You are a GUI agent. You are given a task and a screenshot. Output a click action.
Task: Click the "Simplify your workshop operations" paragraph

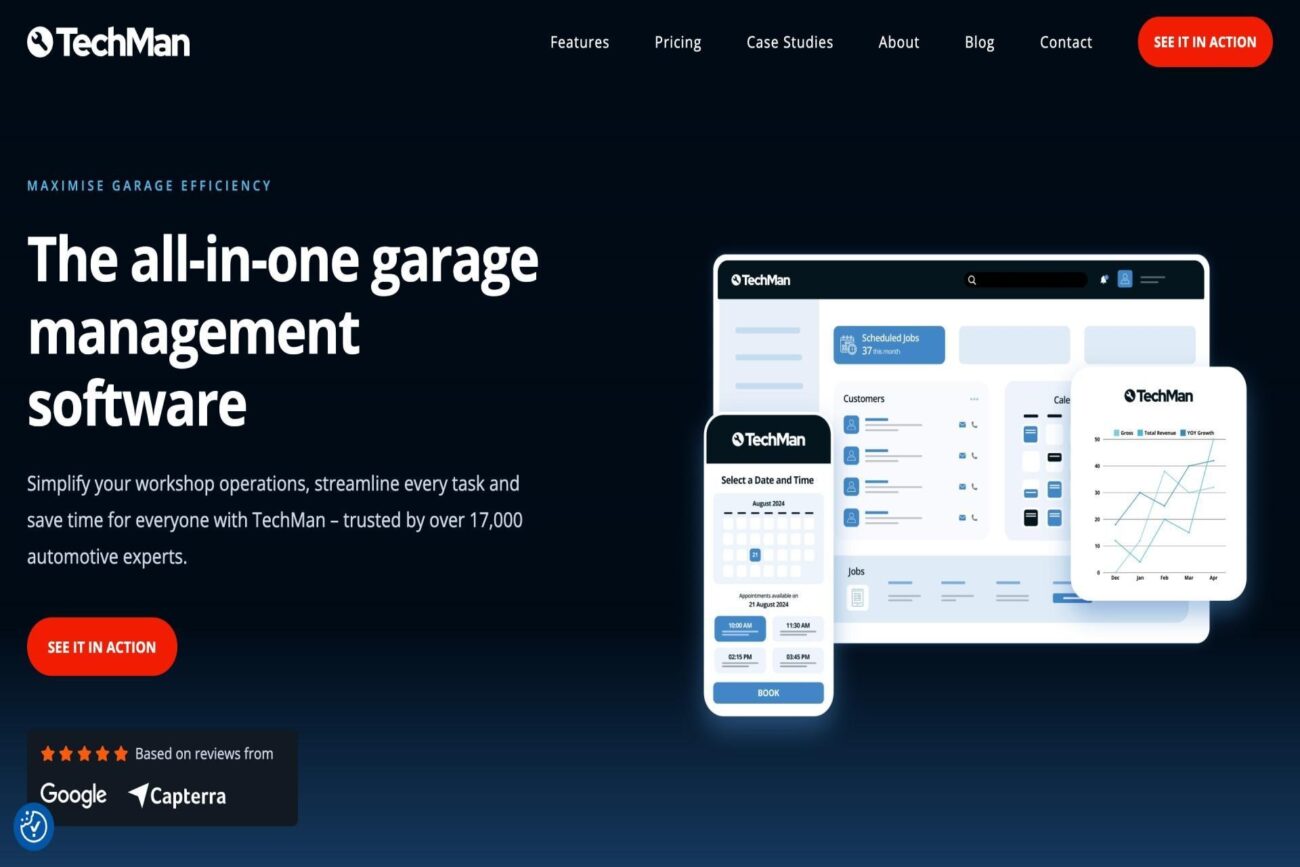click(x=275, y=520)
